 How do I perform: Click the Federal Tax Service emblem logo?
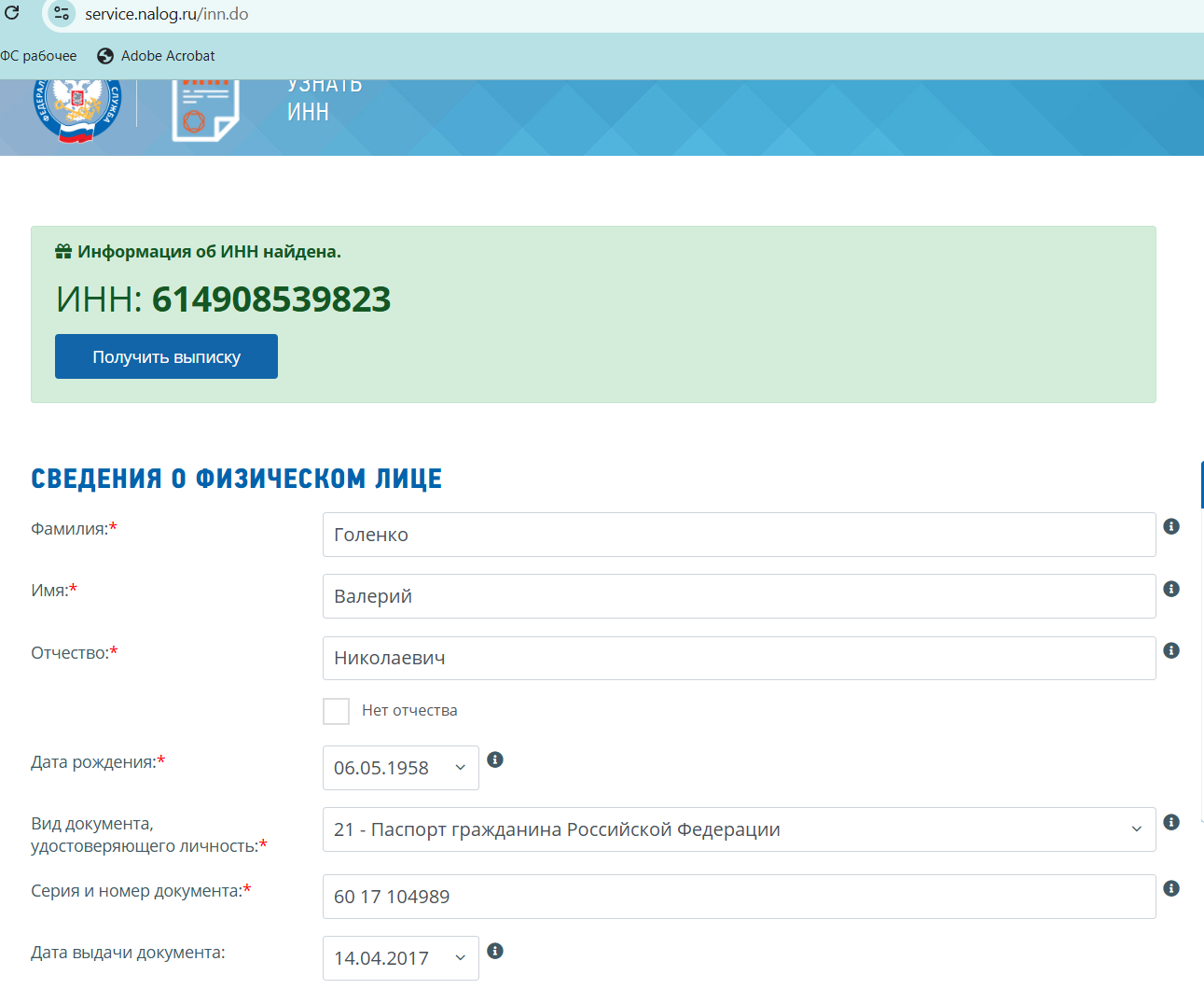tap(77, 109)
